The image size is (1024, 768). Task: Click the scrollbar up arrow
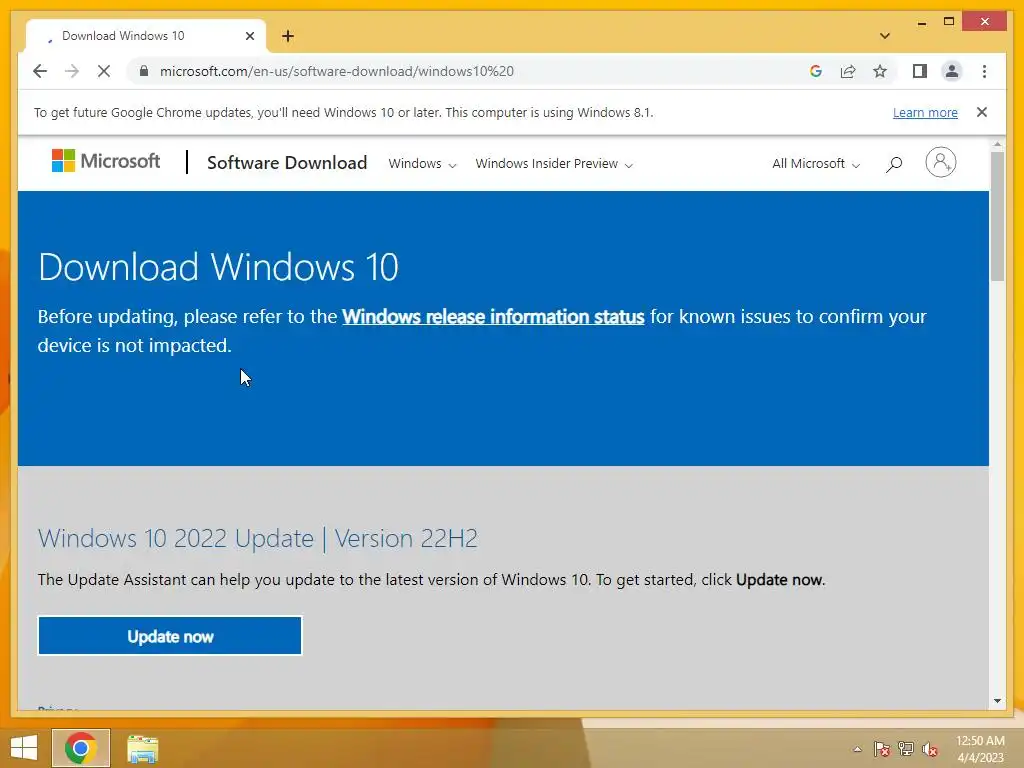(x=997, y=144)
